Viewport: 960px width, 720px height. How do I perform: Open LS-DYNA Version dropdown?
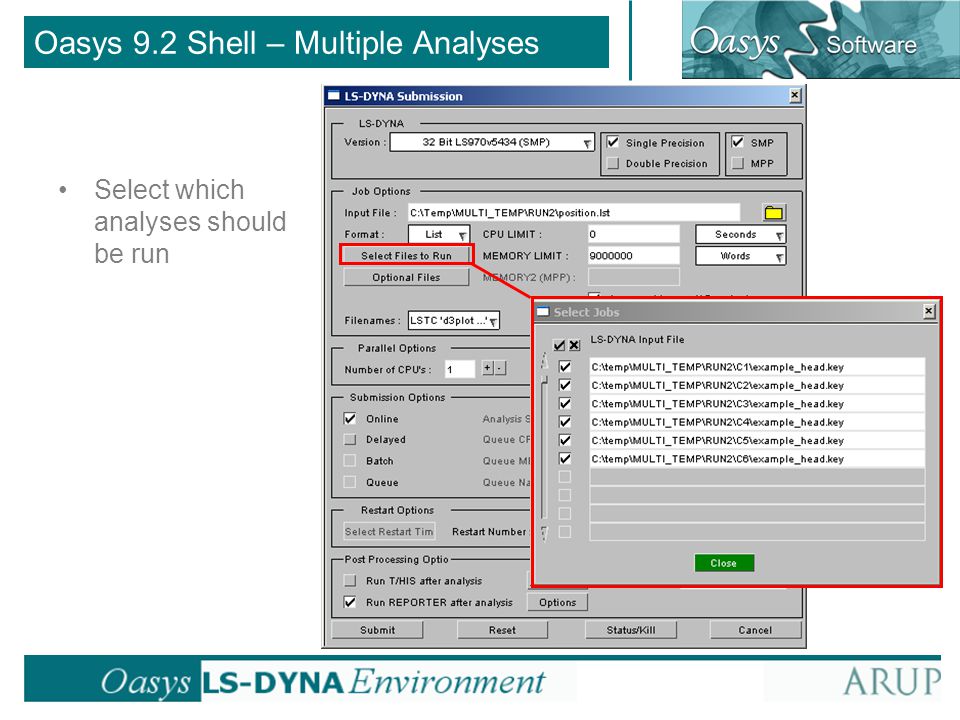pyautogui.click(x=492, y=142)
